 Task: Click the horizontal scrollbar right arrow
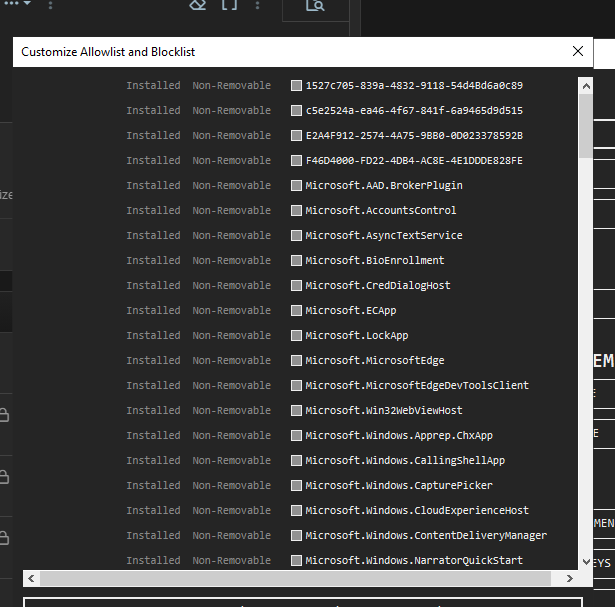(570, 578)
